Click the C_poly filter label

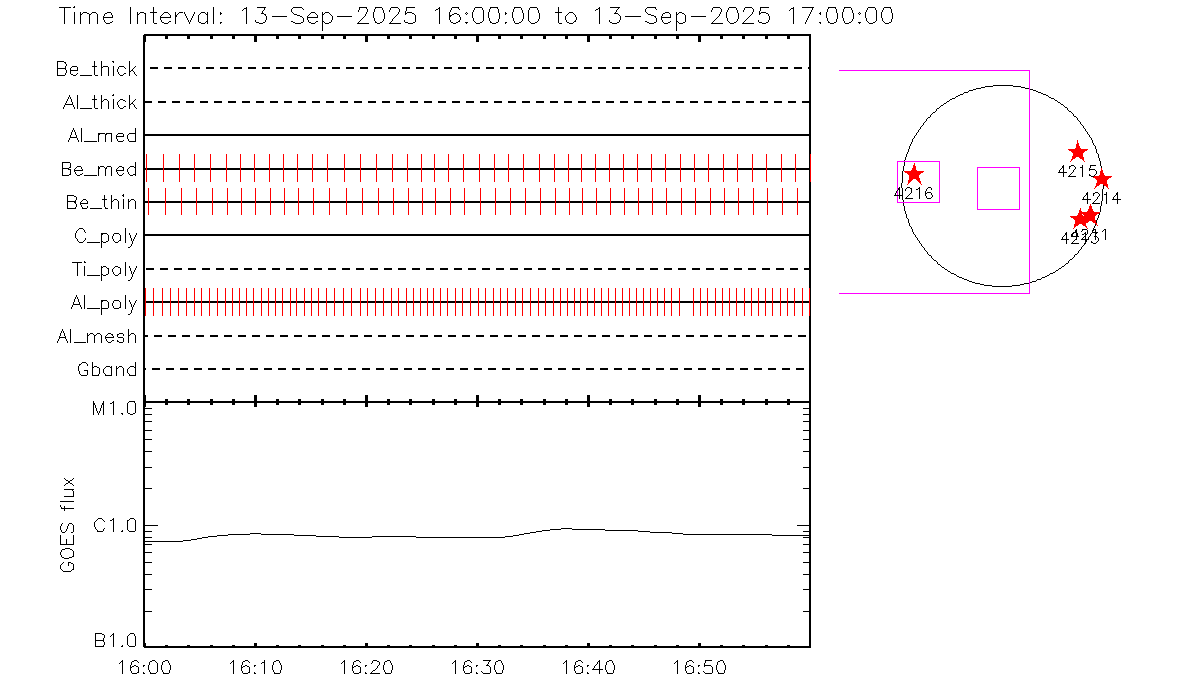pyautogui.click(x=103, y=236)
